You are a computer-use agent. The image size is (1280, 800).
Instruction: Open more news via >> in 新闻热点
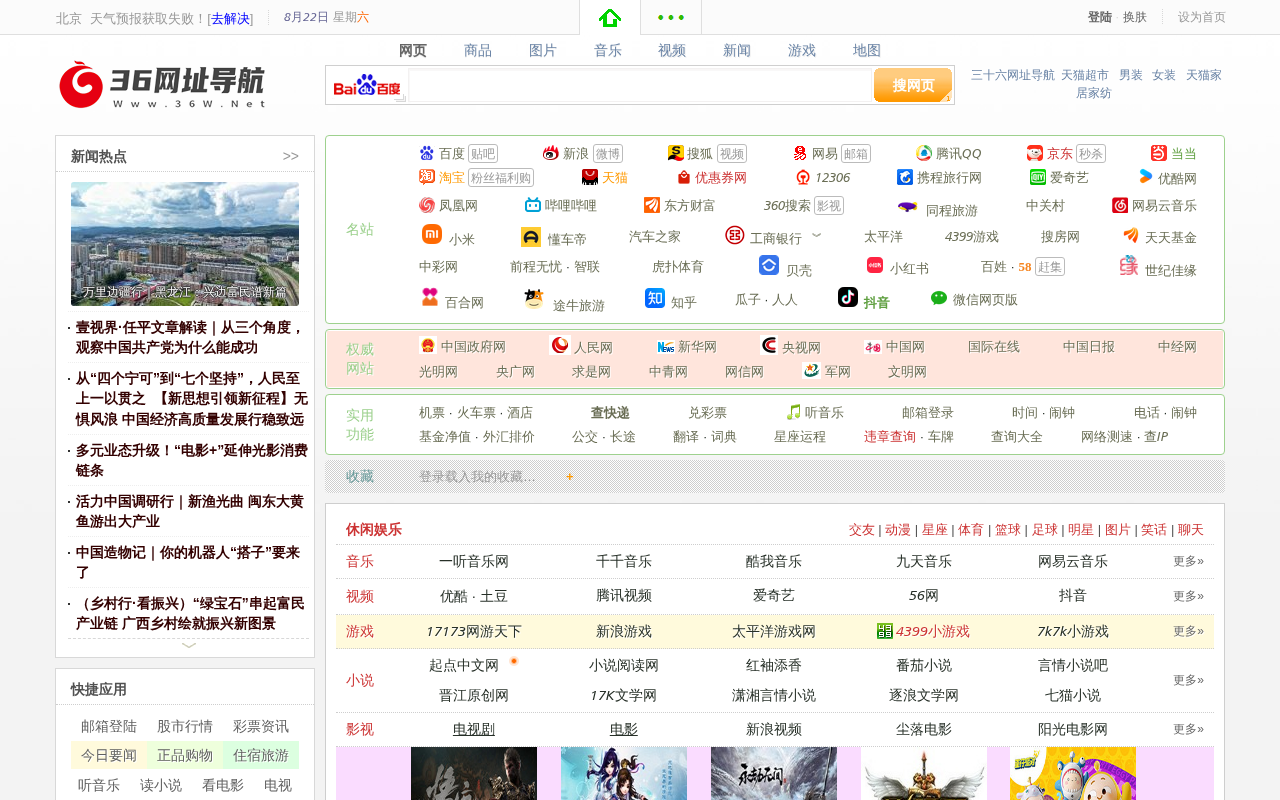pos(291,156)
